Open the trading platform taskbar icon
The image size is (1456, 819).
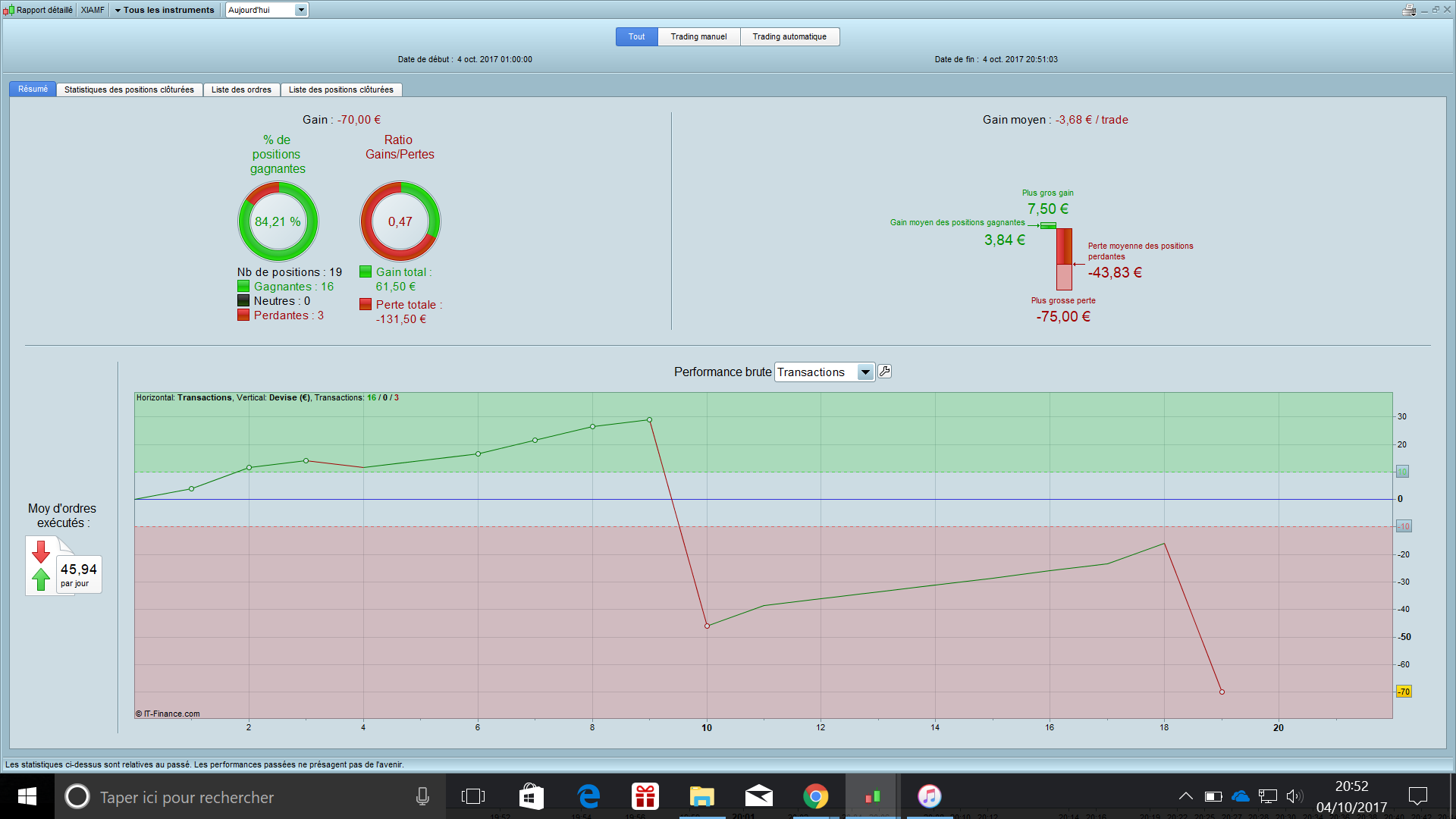click(872, 796)
